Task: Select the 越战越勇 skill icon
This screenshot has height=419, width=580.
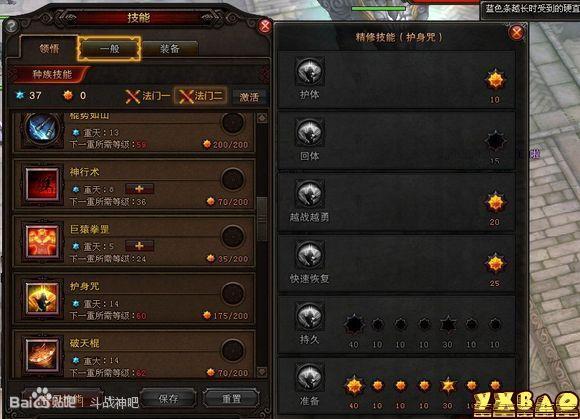Action: click(x=310, y=193)
